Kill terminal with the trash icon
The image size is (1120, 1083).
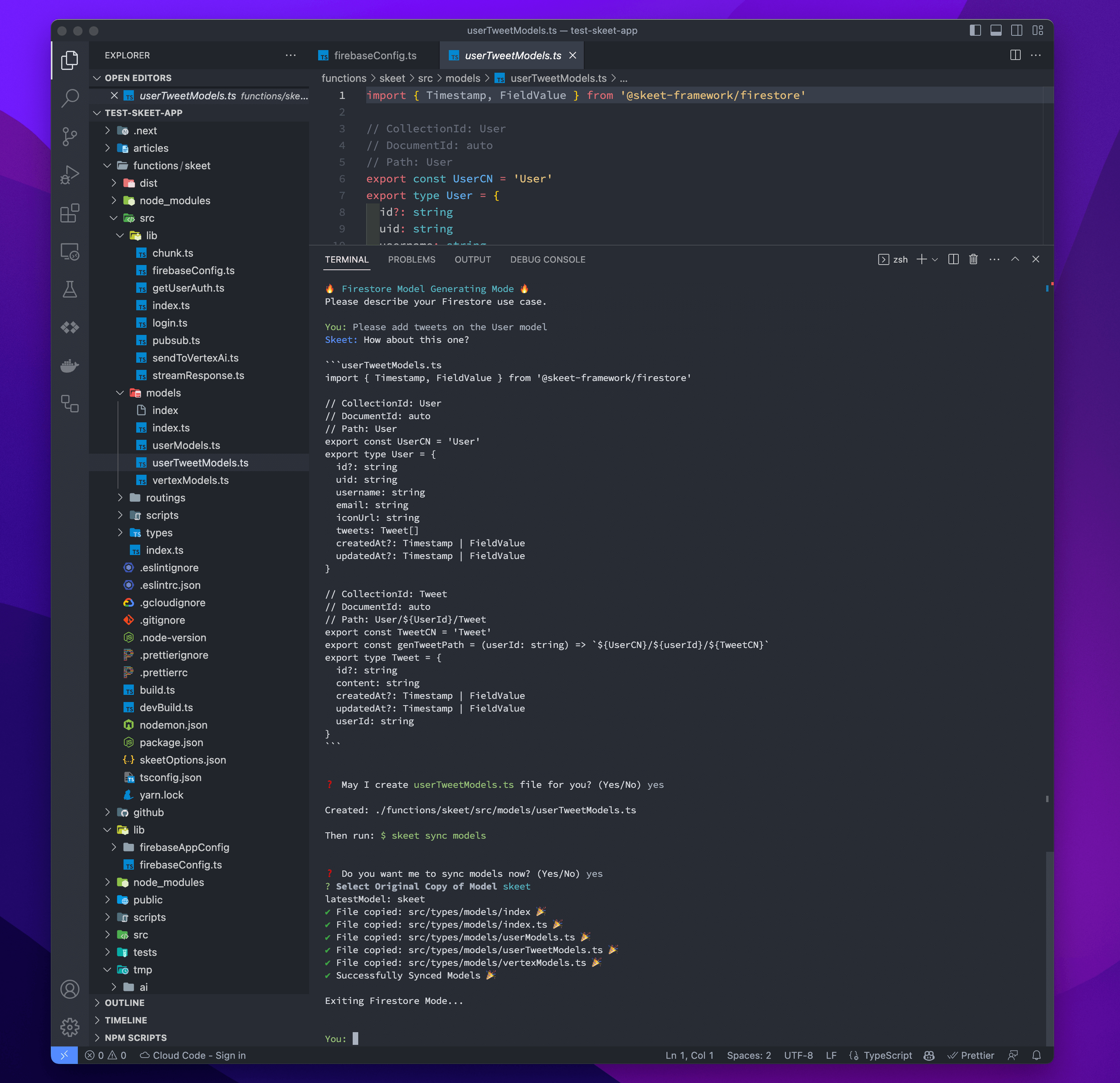[x=973, y=259]
